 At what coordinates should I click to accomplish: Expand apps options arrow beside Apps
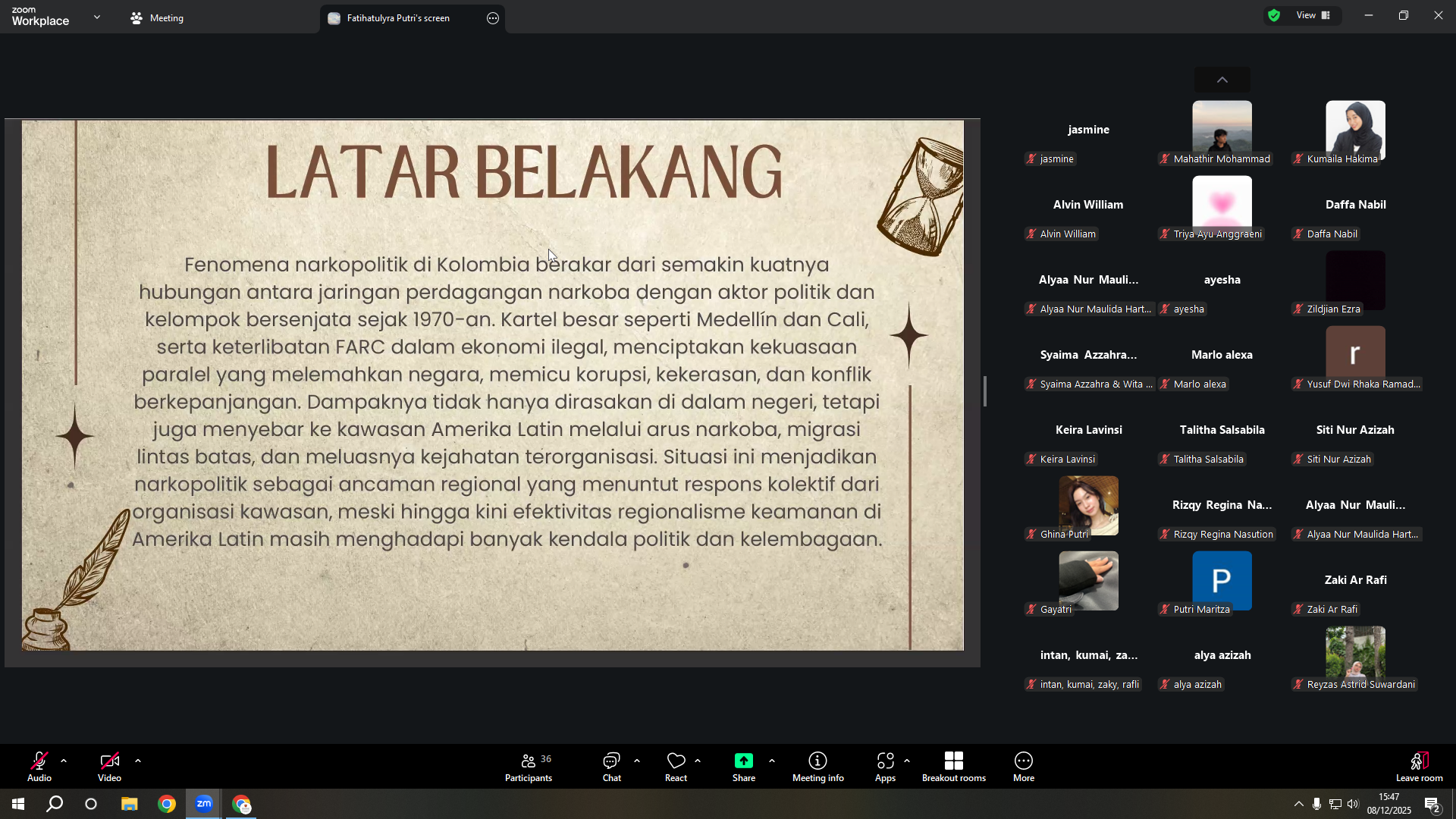click(907, 761)
